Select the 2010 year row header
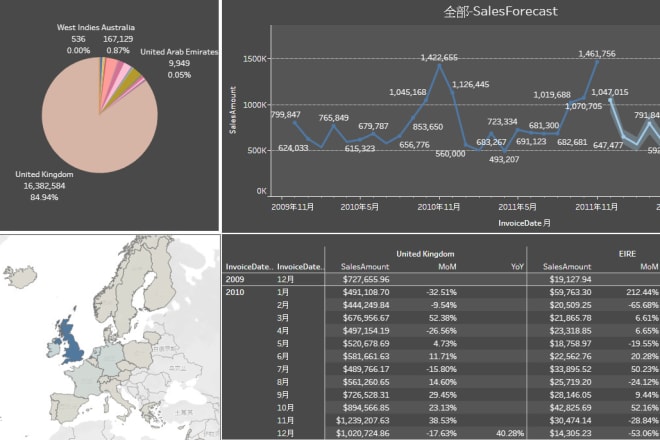660x440 pixels. [235, 292]
